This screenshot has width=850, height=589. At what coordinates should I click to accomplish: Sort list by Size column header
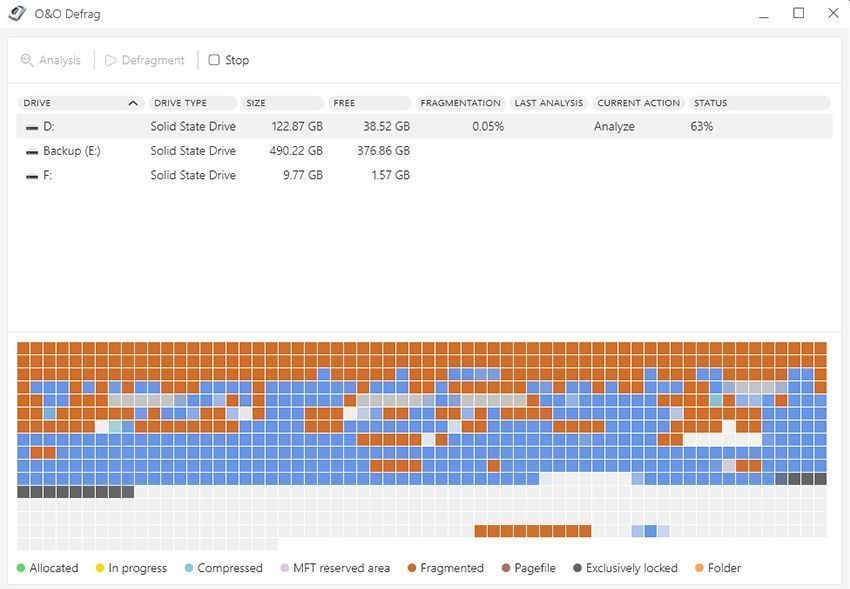[x=283, y=103]
